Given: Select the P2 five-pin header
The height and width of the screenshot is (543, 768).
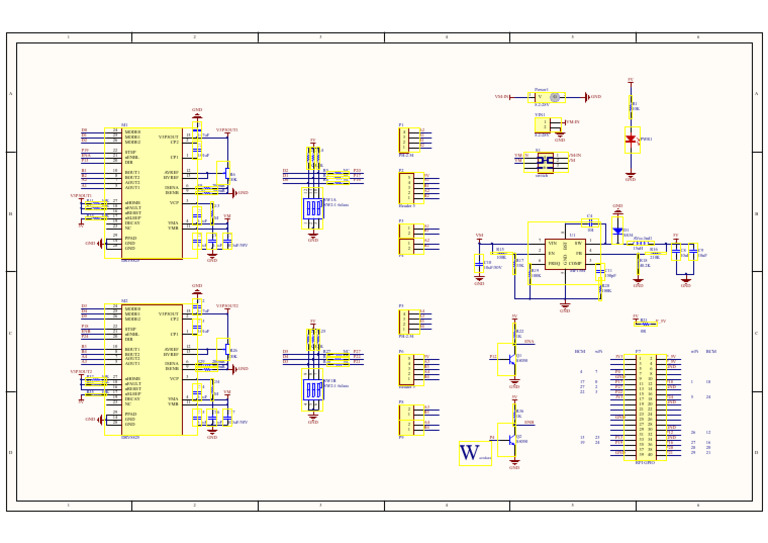Looking at the screenshot, I should click(x=412, y=188).
